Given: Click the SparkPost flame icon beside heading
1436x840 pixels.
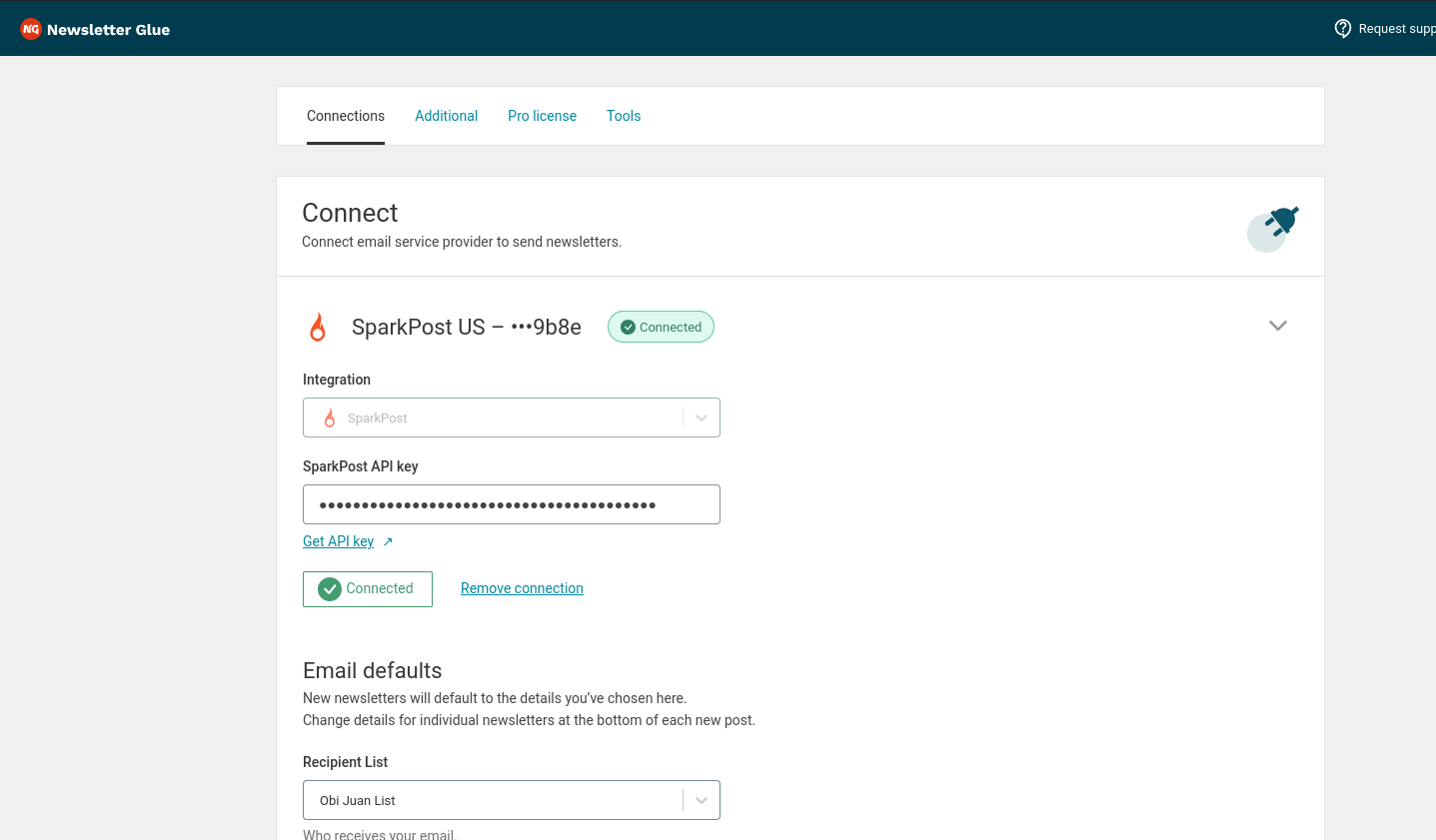Looking at the screenshot, I should (x=318, y=328).
